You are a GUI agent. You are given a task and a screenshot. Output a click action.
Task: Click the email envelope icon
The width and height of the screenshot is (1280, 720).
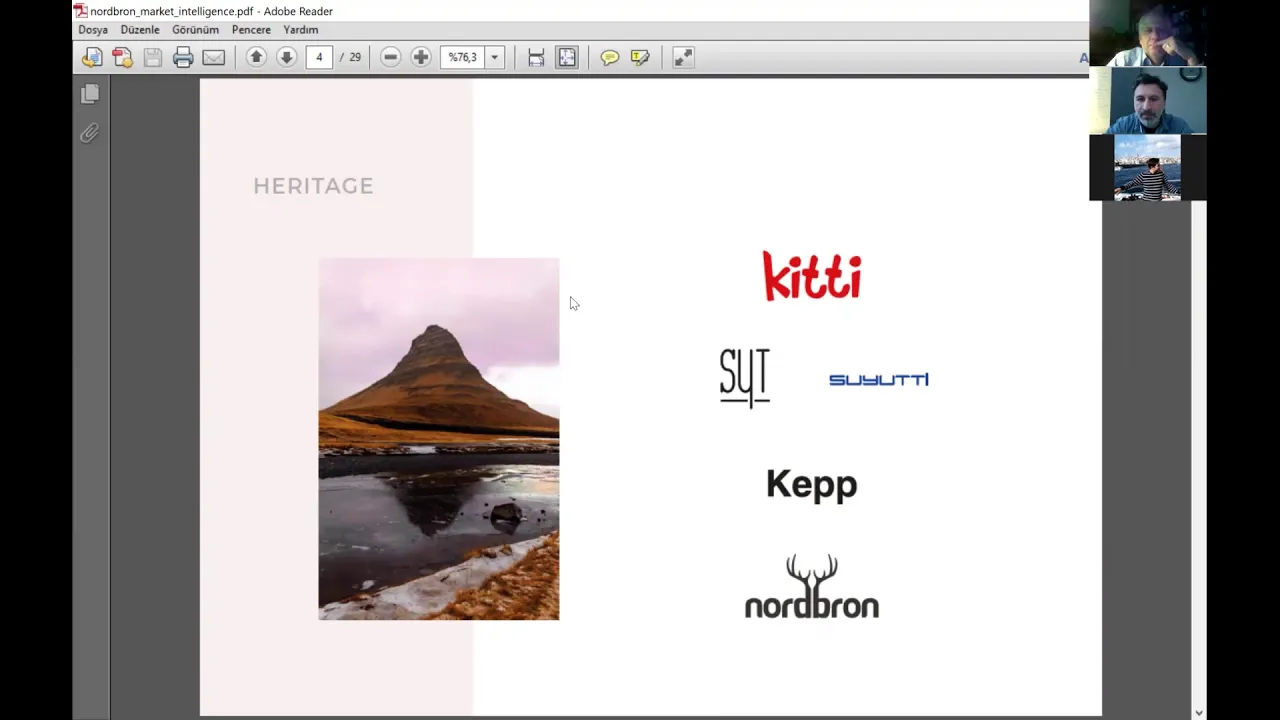tap(214, 58)
